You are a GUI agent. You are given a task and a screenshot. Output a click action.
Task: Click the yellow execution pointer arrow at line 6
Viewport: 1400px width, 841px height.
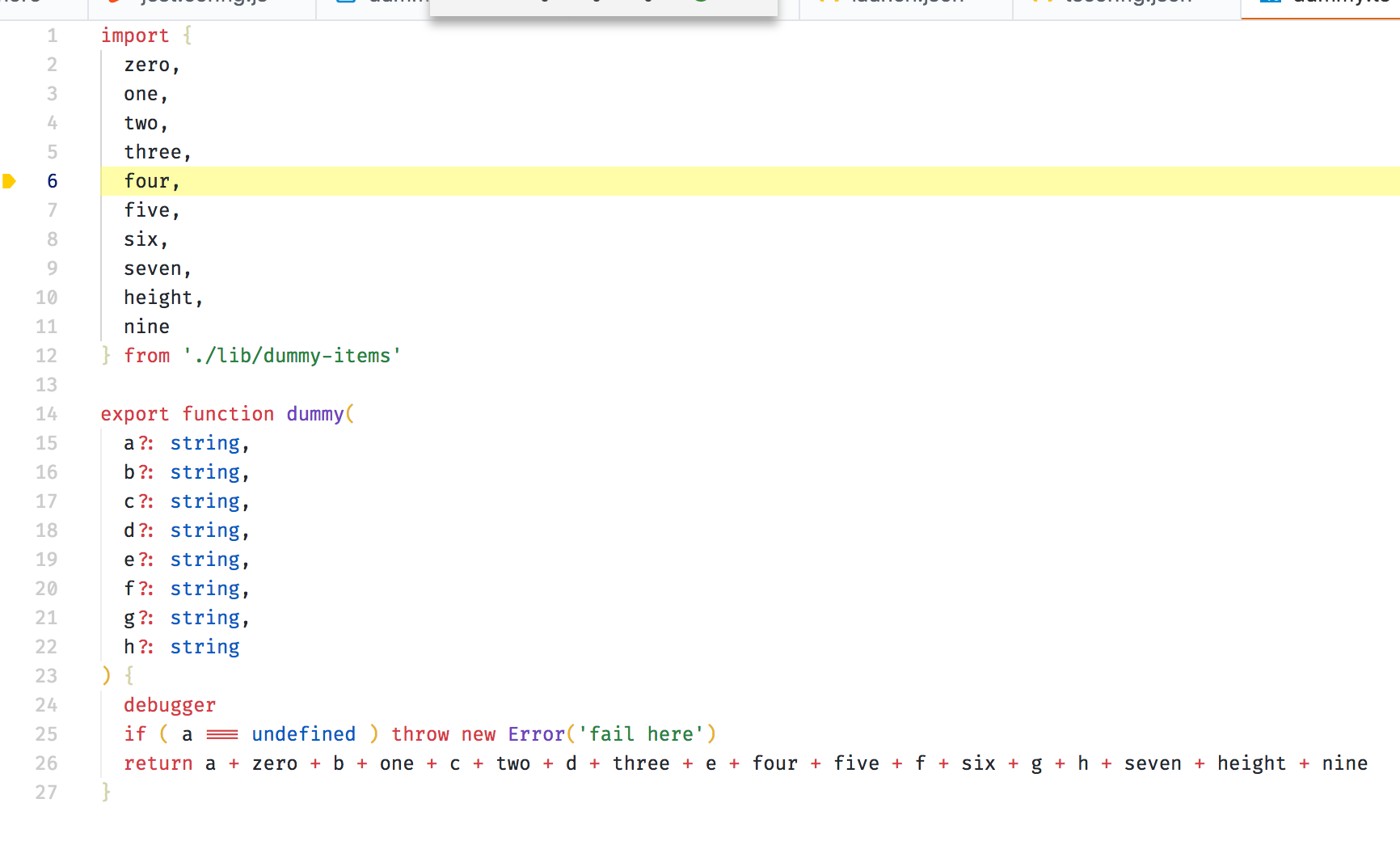[x=11, y=181]
